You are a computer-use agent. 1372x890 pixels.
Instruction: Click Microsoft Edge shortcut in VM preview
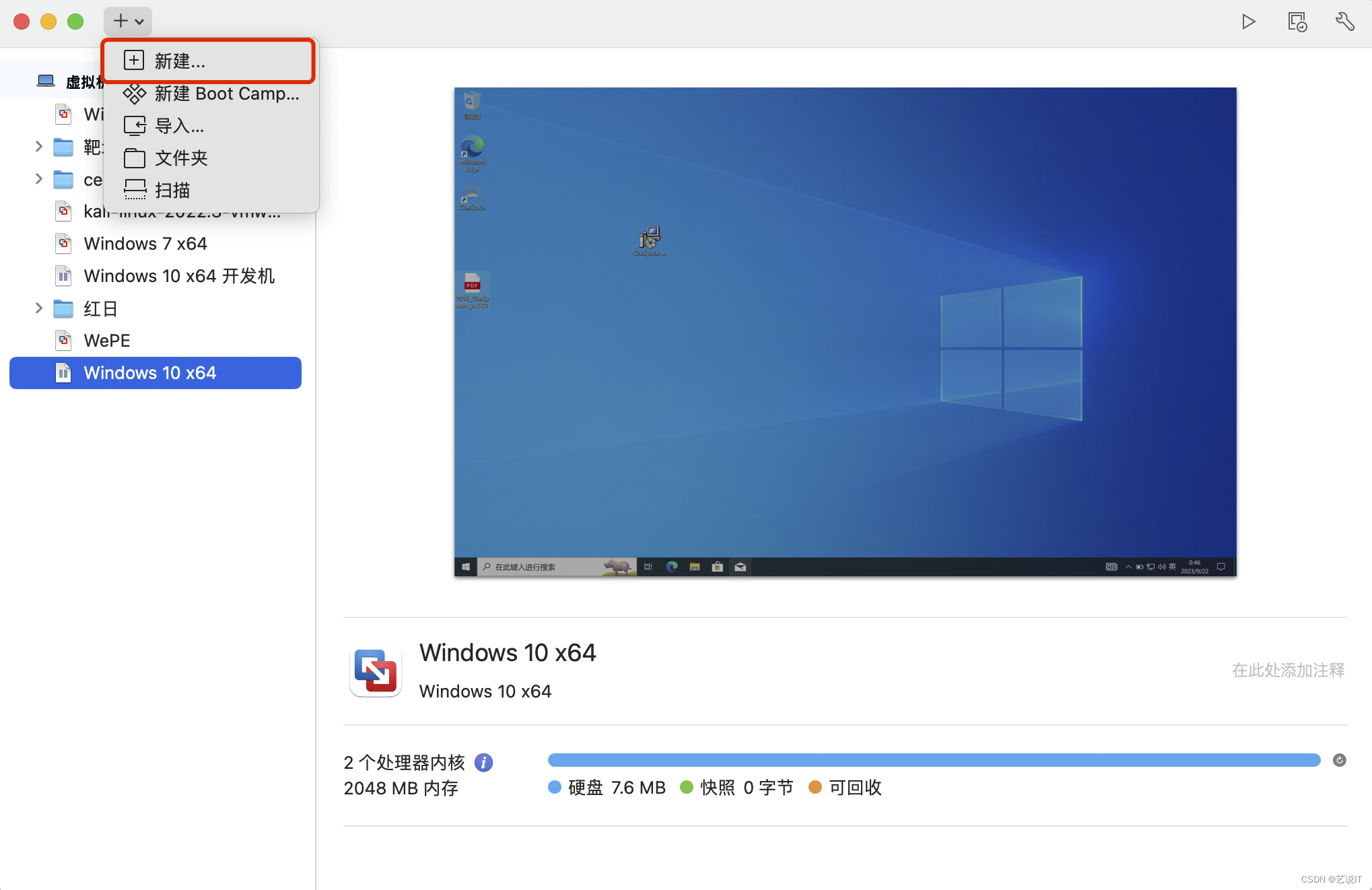click(x=472, y=153)
